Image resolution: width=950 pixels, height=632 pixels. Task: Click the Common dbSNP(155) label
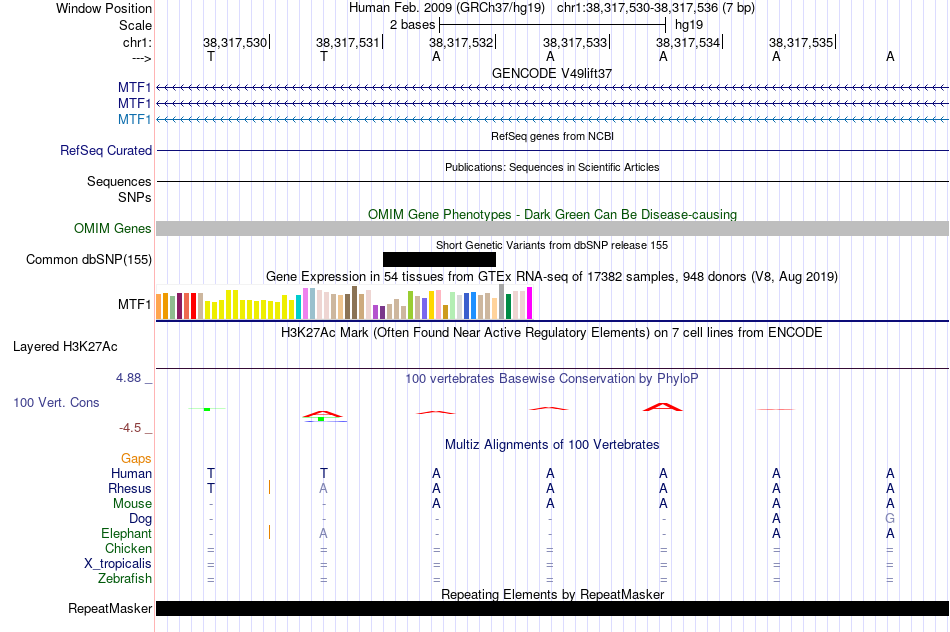89,259
